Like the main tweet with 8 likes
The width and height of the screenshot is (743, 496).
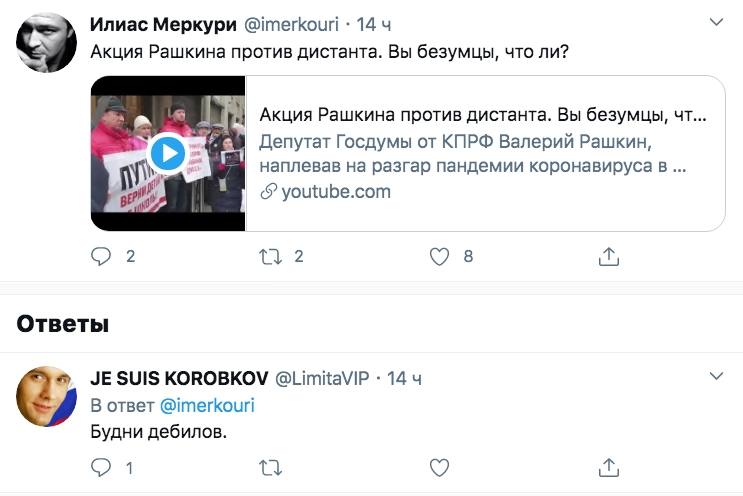(439, 257)
